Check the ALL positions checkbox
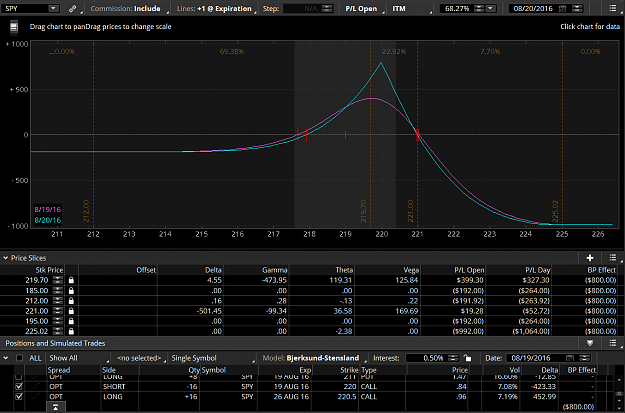 click(x=19, y=358)
